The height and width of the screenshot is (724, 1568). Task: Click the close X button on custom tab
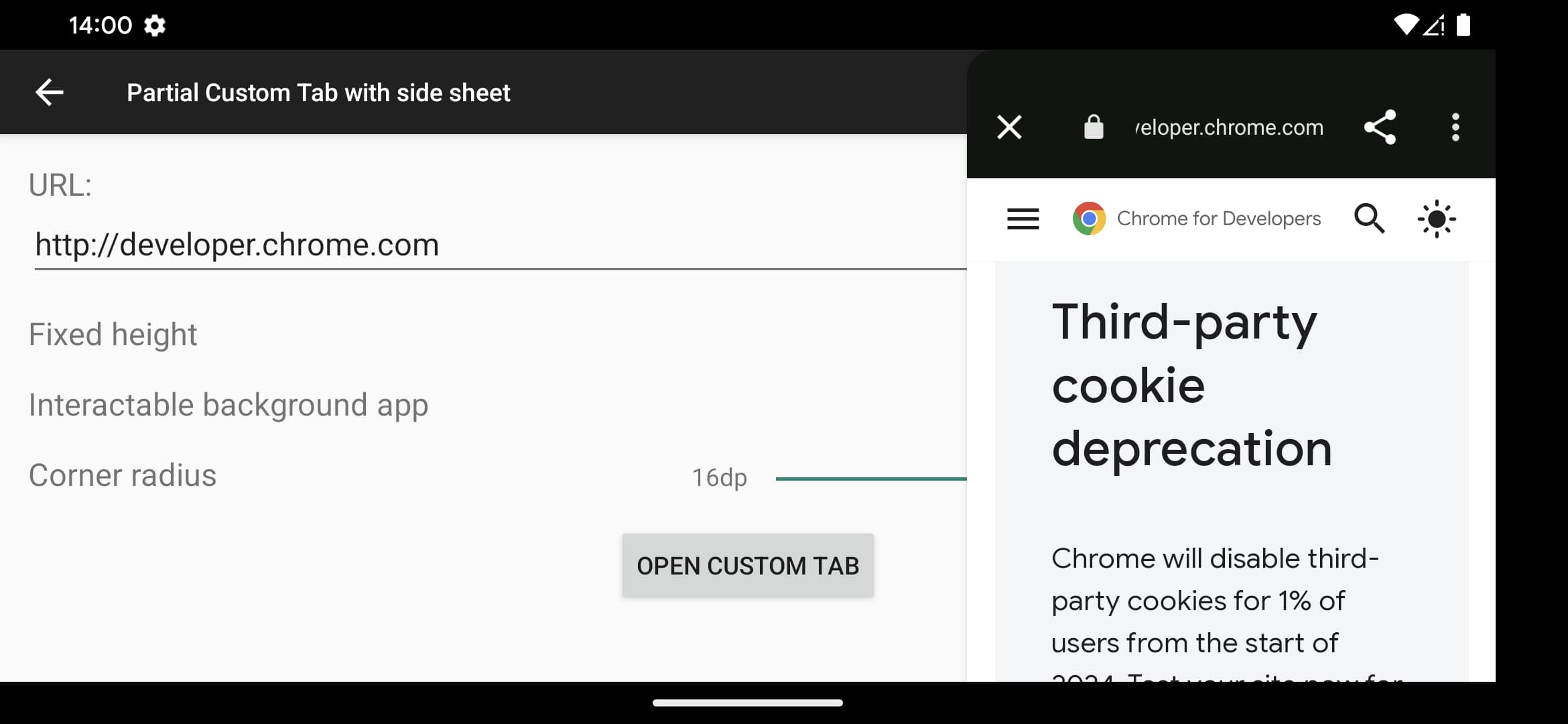pyautogui.click(x=1009, y=128)
